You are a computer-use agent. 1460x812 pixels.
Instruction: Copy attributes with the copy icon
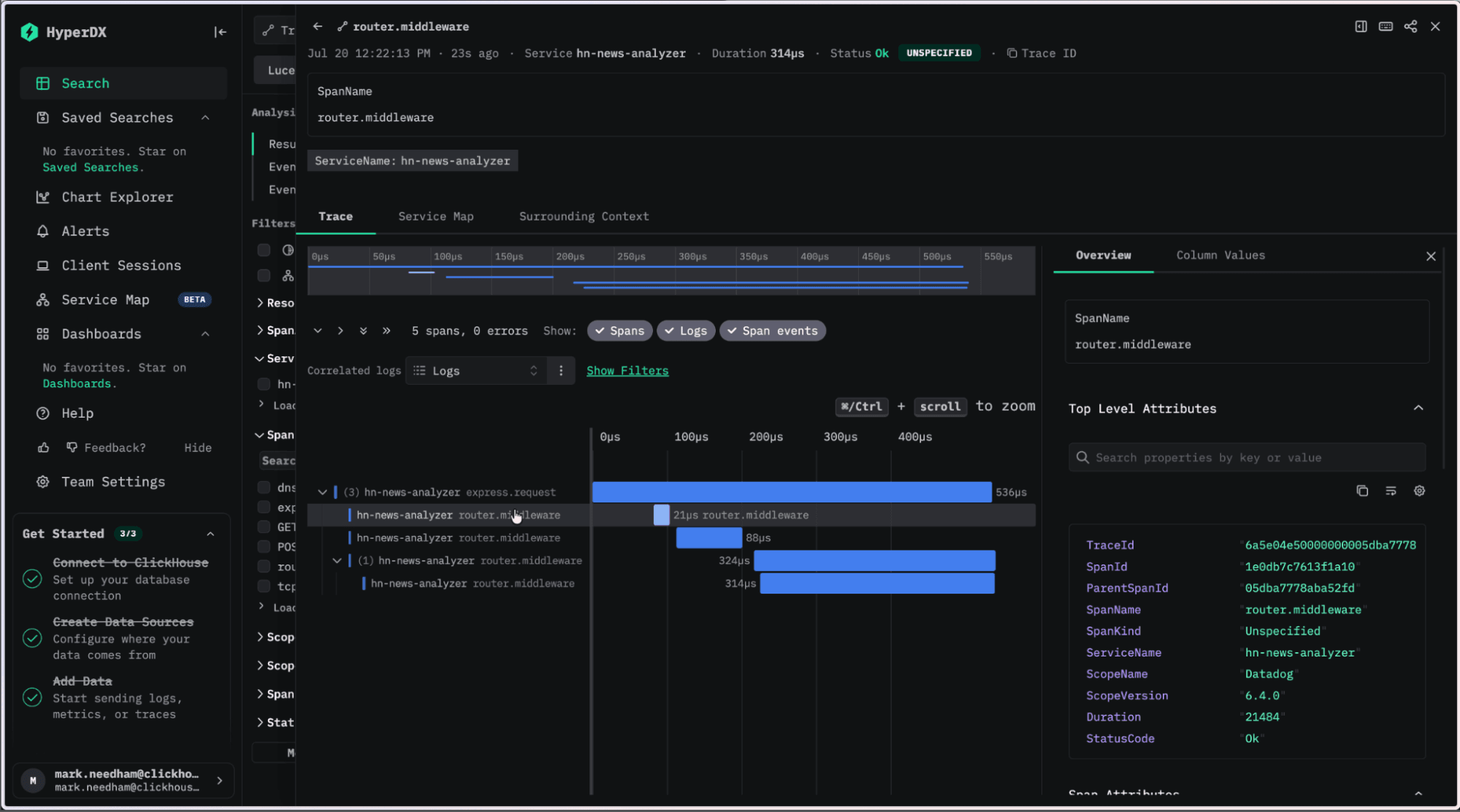[x=1362, y=491]
